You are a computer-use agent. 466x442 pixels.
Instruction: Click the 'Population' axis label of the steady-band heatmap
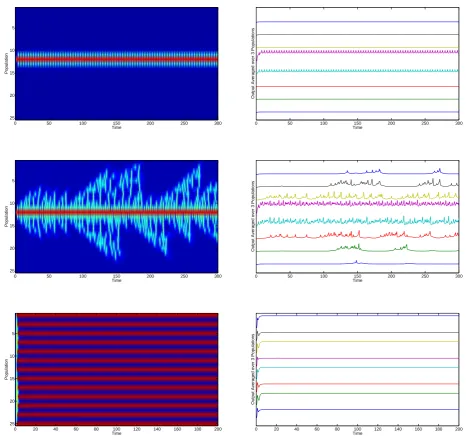(6, 63)
